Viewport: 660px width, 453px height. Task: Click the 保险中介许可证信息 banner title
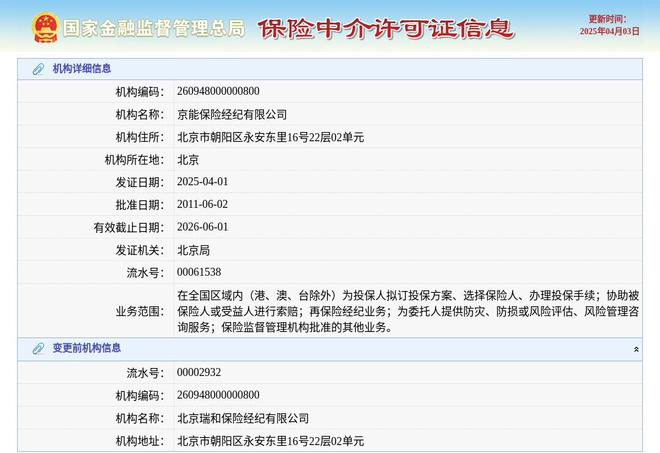coord(386,29)
